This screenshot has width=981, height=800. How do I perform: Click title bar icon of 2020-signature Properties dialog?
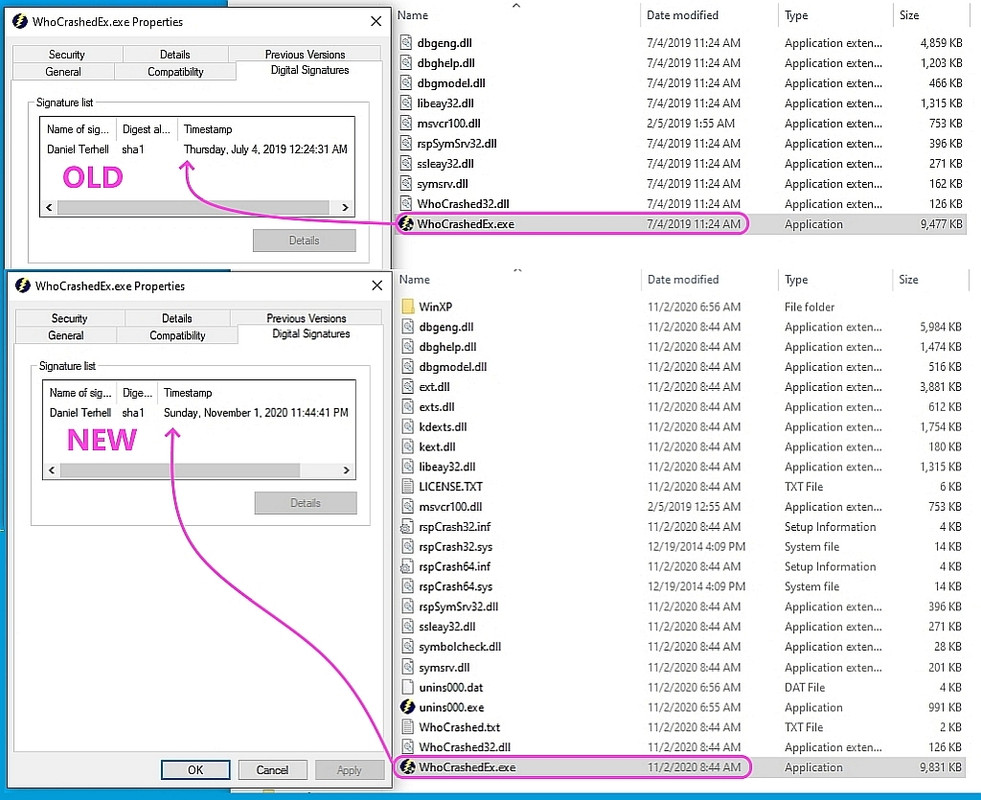(23, 286)
